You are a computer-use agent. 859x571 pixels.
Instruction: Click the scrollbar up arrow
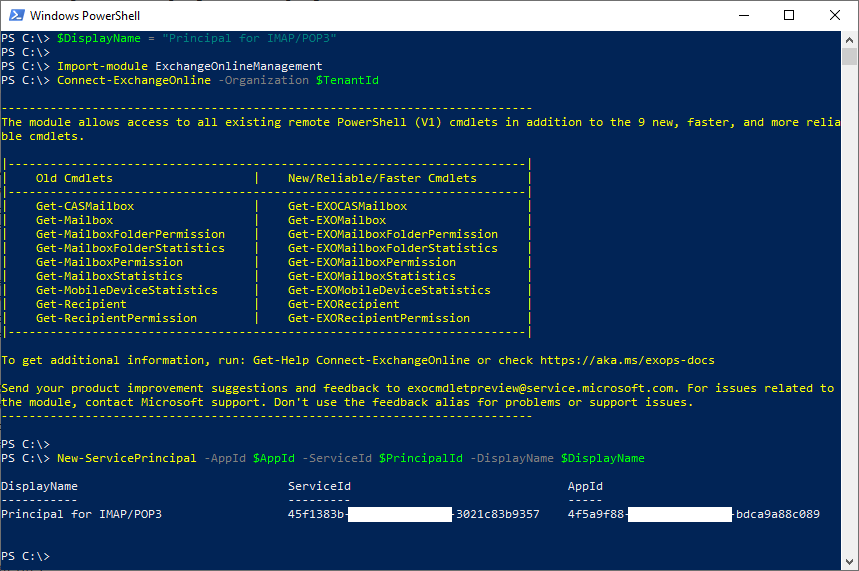pos(849,39)
